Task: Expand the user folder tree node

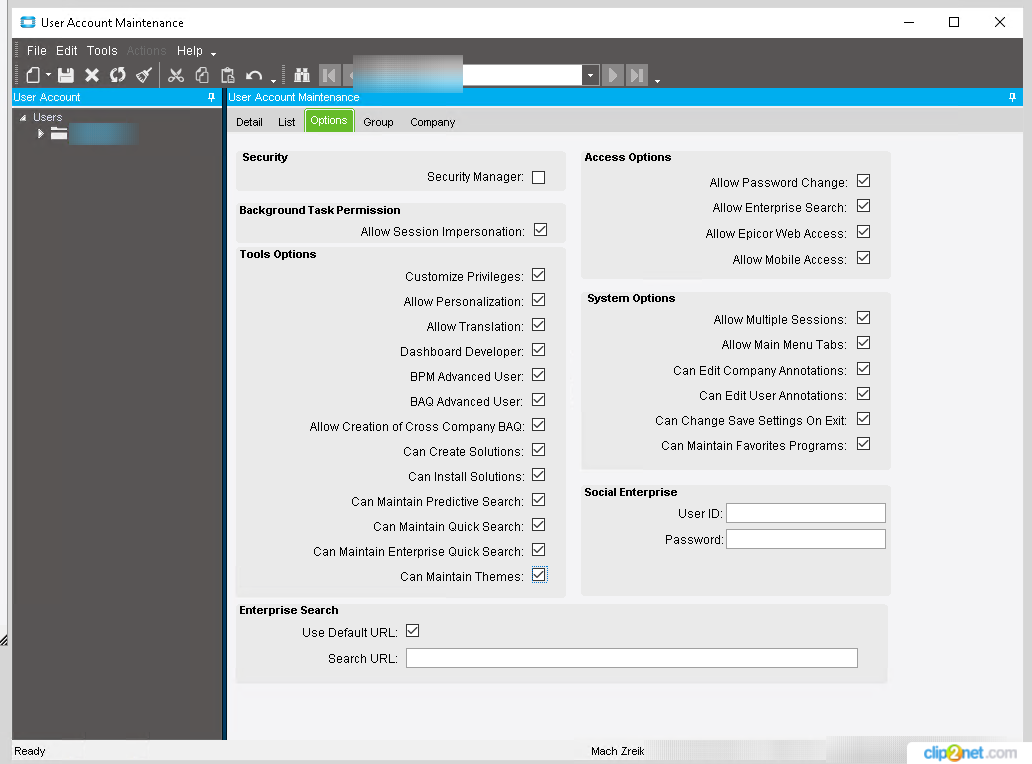Action: 40,134
